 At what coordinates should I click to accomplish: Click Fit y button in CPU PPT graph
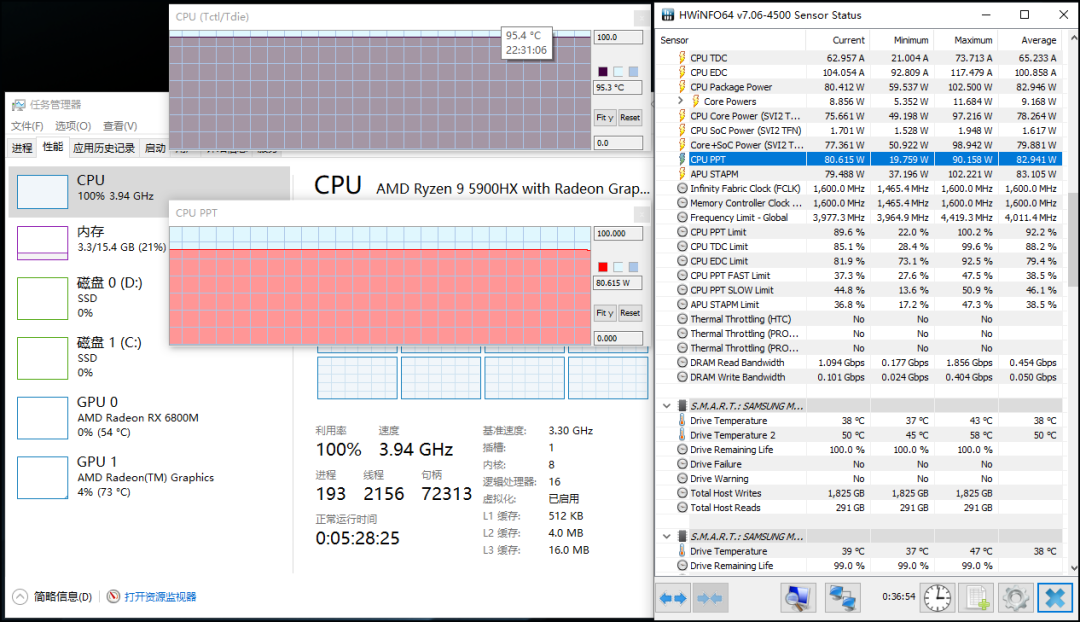[x=604, y=313]
